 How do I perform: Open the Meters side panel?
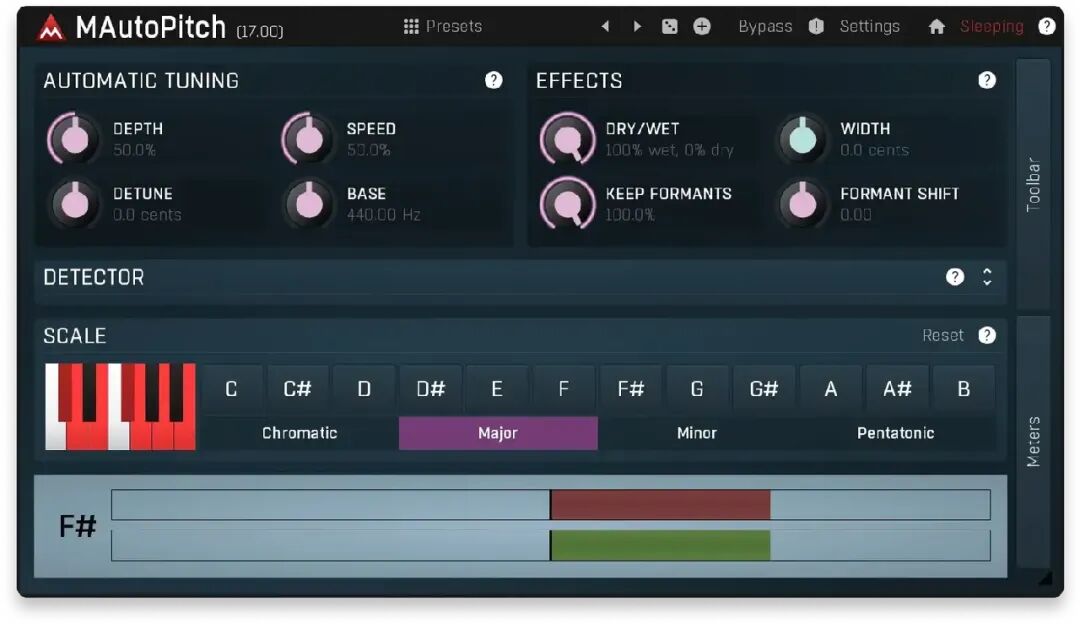1033,441
